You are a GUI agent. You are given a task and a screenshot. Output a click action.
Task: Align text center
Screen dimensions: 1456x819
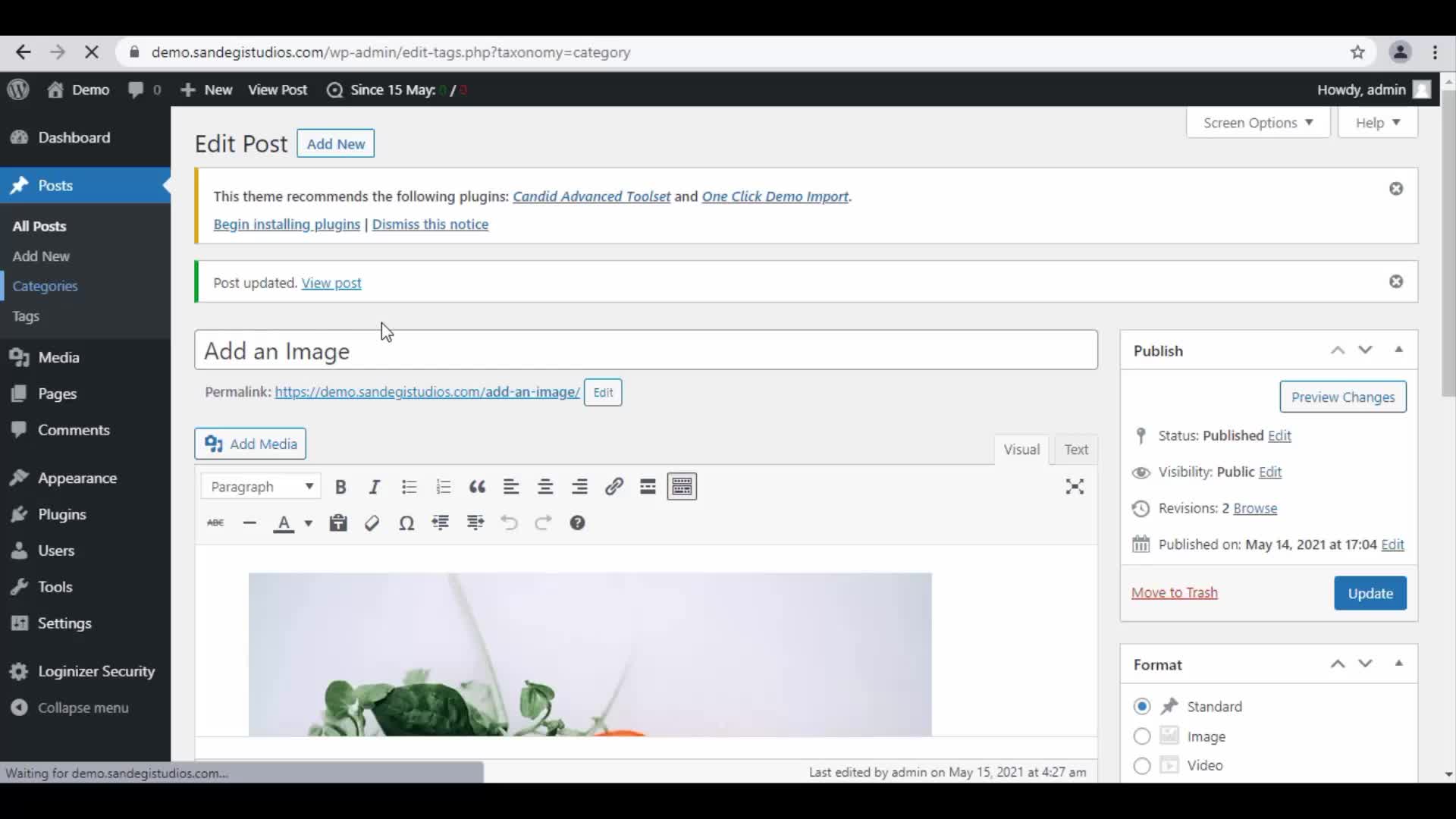click(x=545, y=487)
